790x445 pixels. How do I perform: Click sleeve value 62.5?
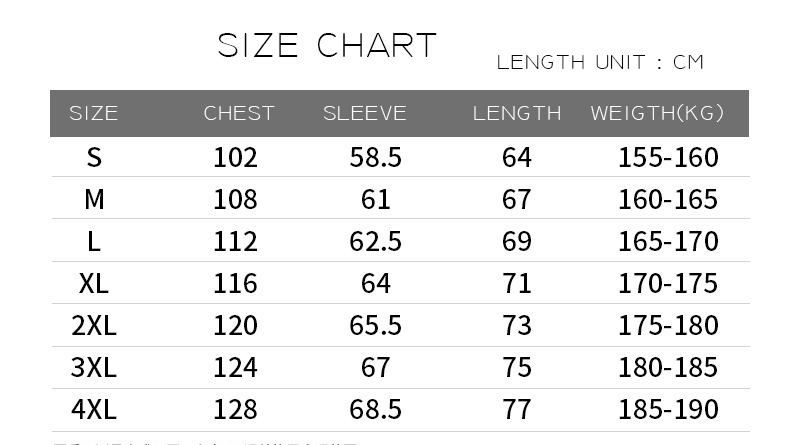[375, 241]
